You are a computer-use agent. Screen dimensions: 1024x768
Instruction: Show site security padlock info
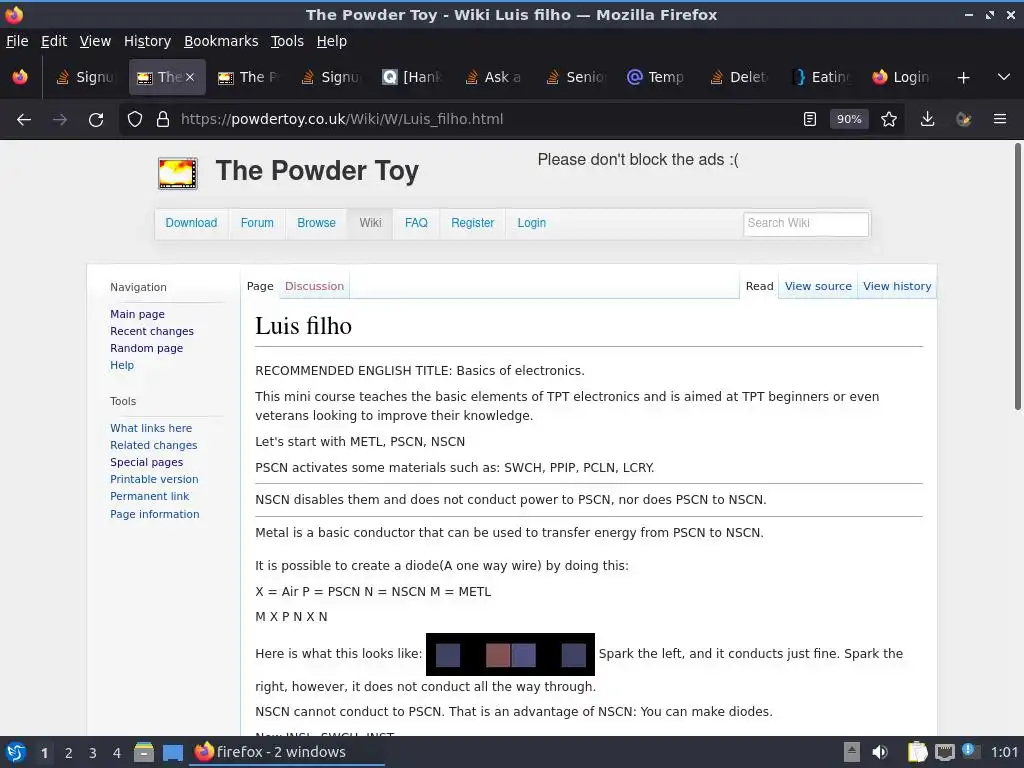(163, 120)
